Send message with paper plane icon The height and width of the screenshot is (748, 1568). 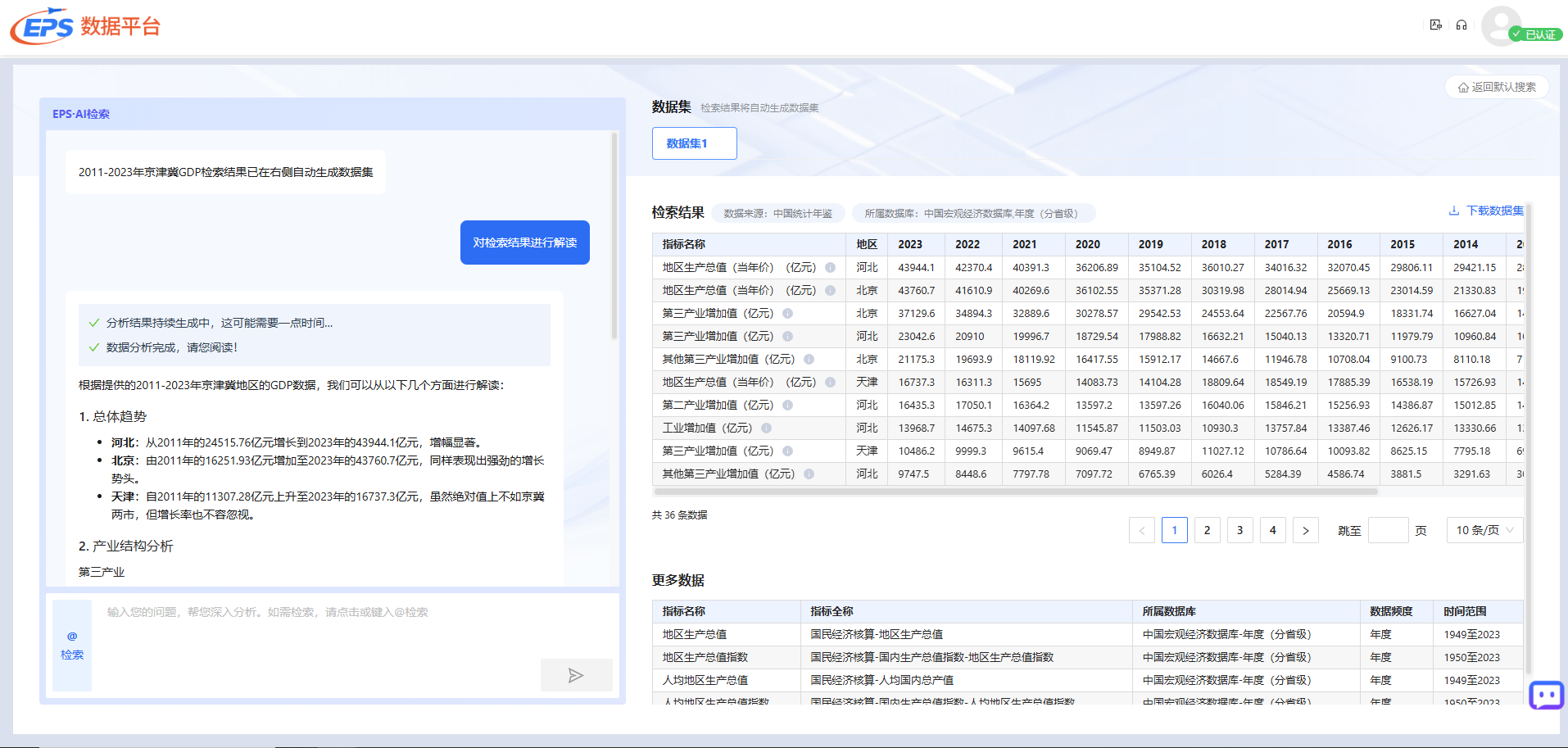click(576, 675)
